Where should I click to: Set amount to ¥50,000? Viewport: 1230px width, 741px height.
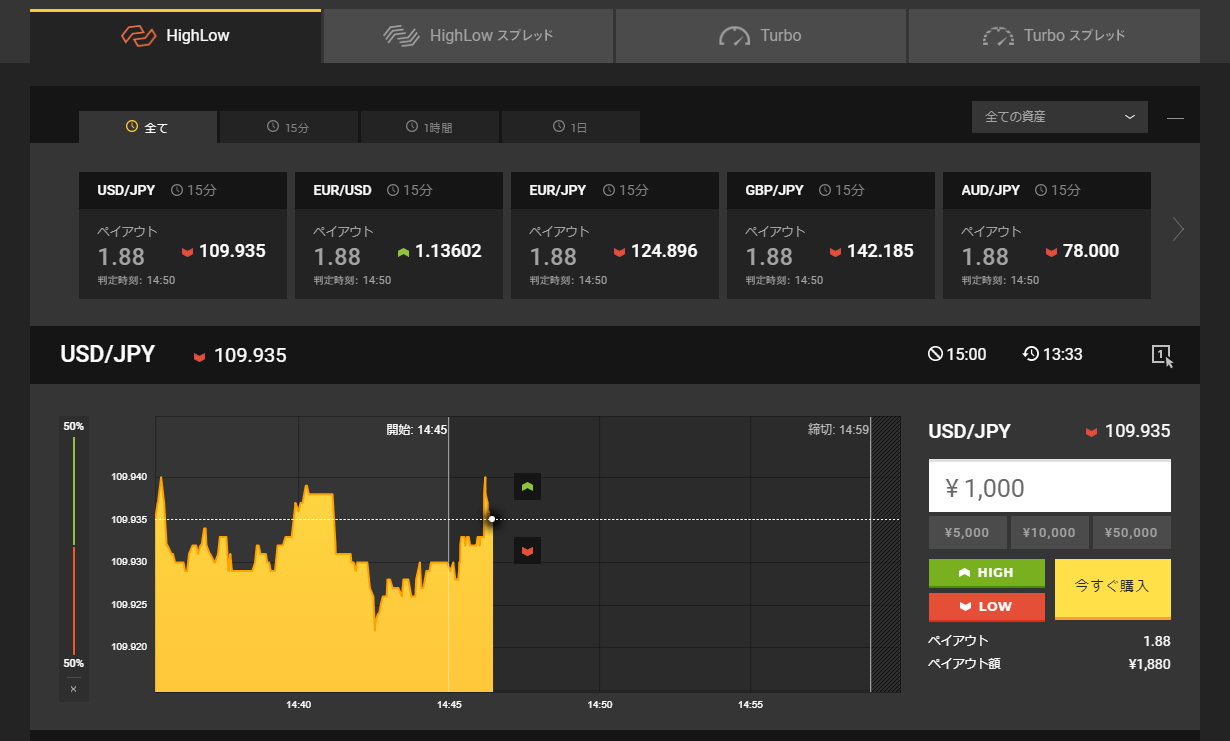point(1131,533)
